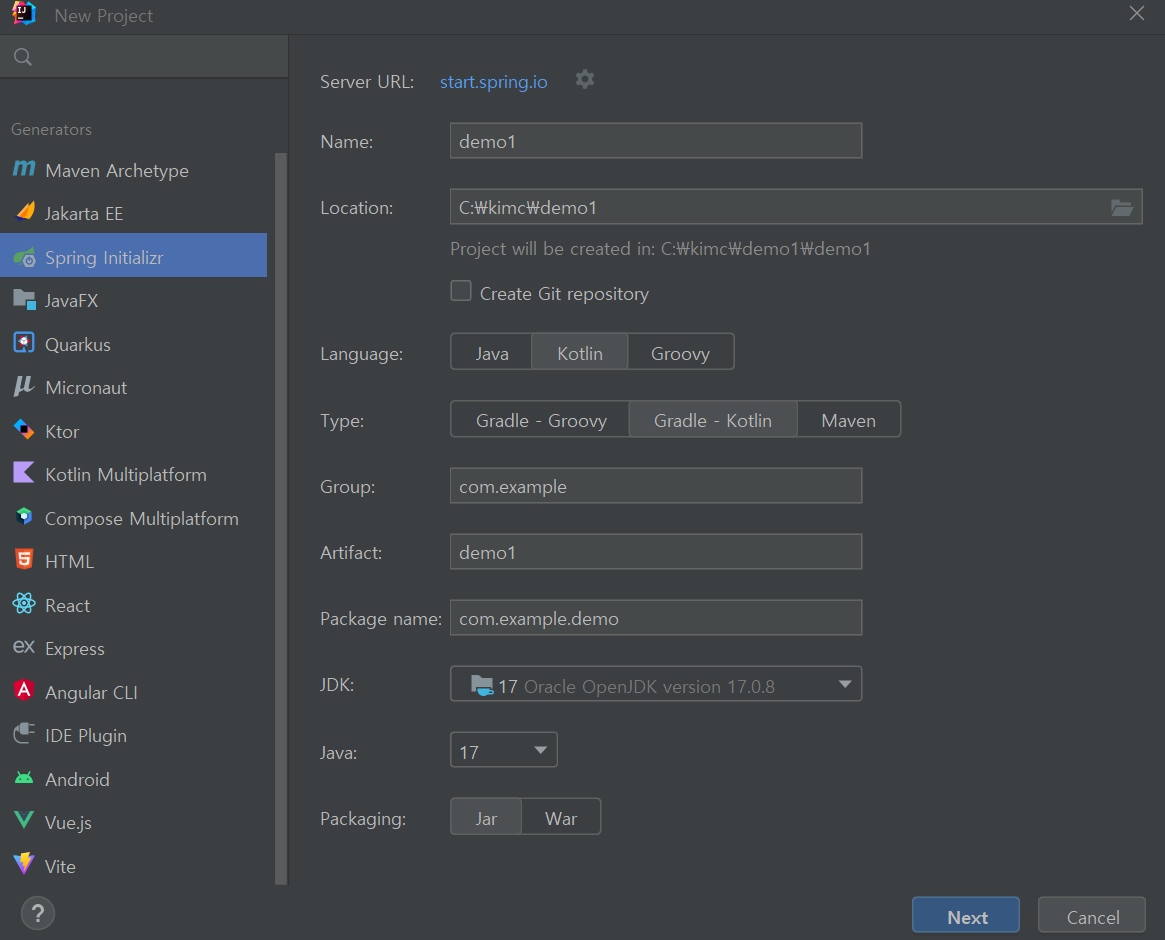This screenshot has height=940, width=1165.
Task: Open help with question mark button
Action: click(x=38, y=913)
